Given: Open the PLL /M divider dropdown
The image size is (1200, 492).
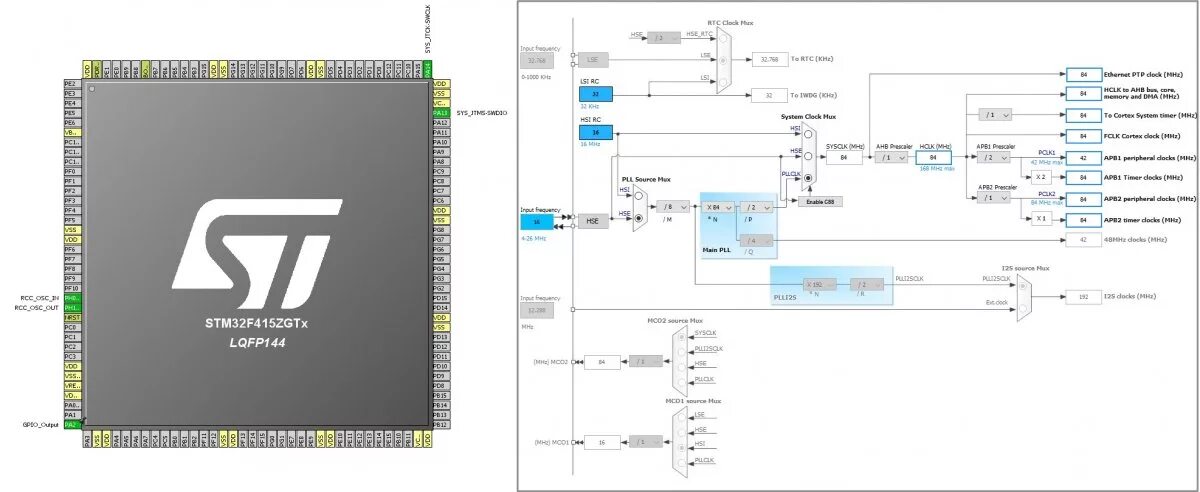Looking at the screenshot, I should pos(671,206).
